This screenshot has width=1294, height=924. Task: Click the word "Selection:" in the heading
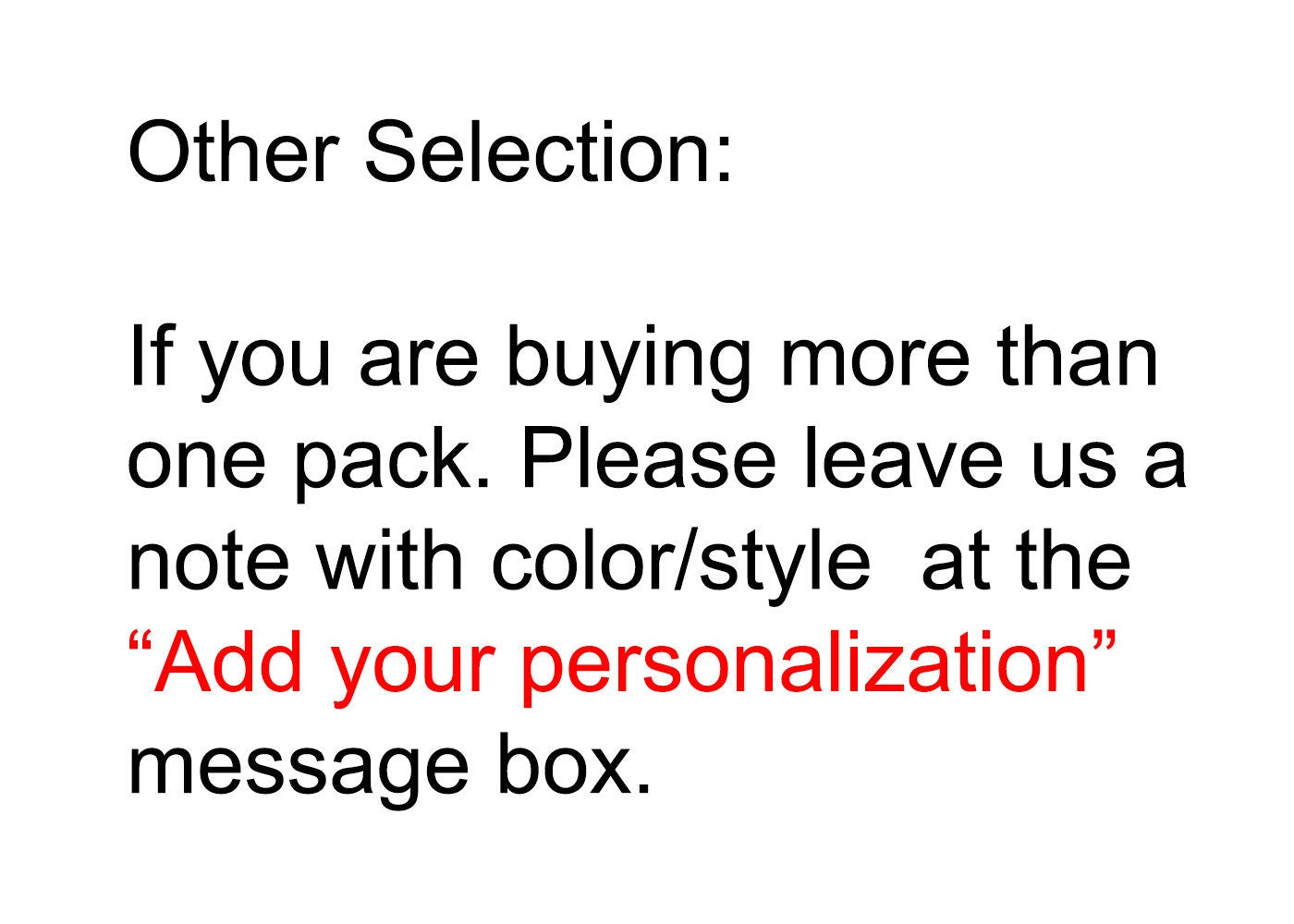pos(549,151)
